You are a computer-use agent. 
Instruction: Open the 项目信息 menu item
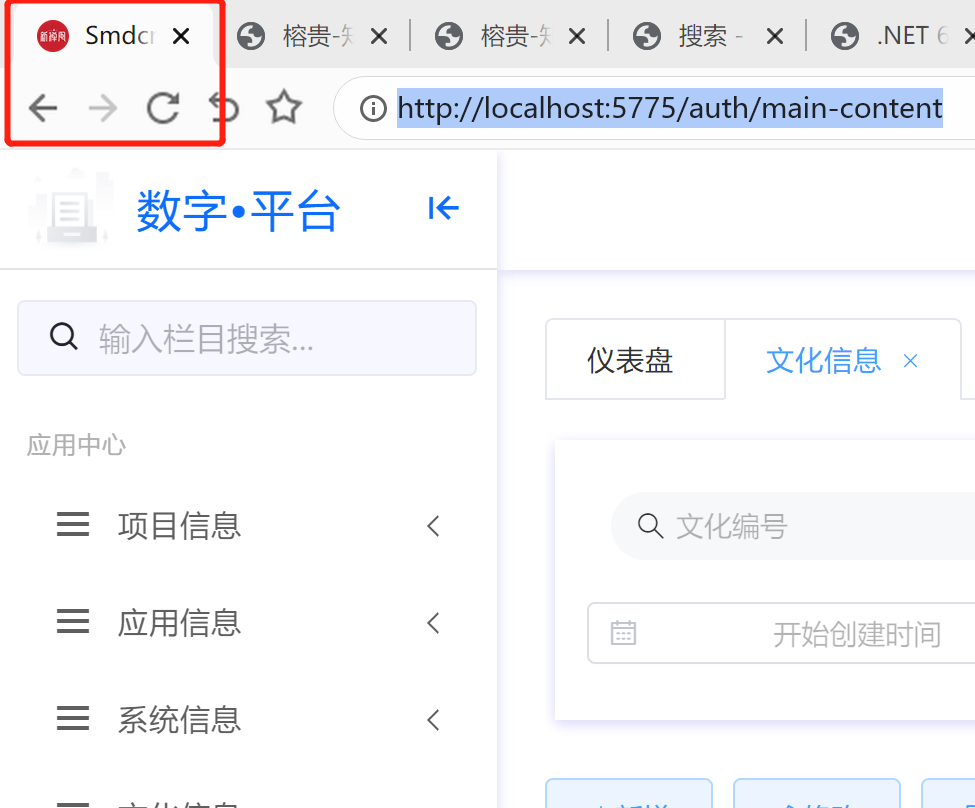[248, 526]
